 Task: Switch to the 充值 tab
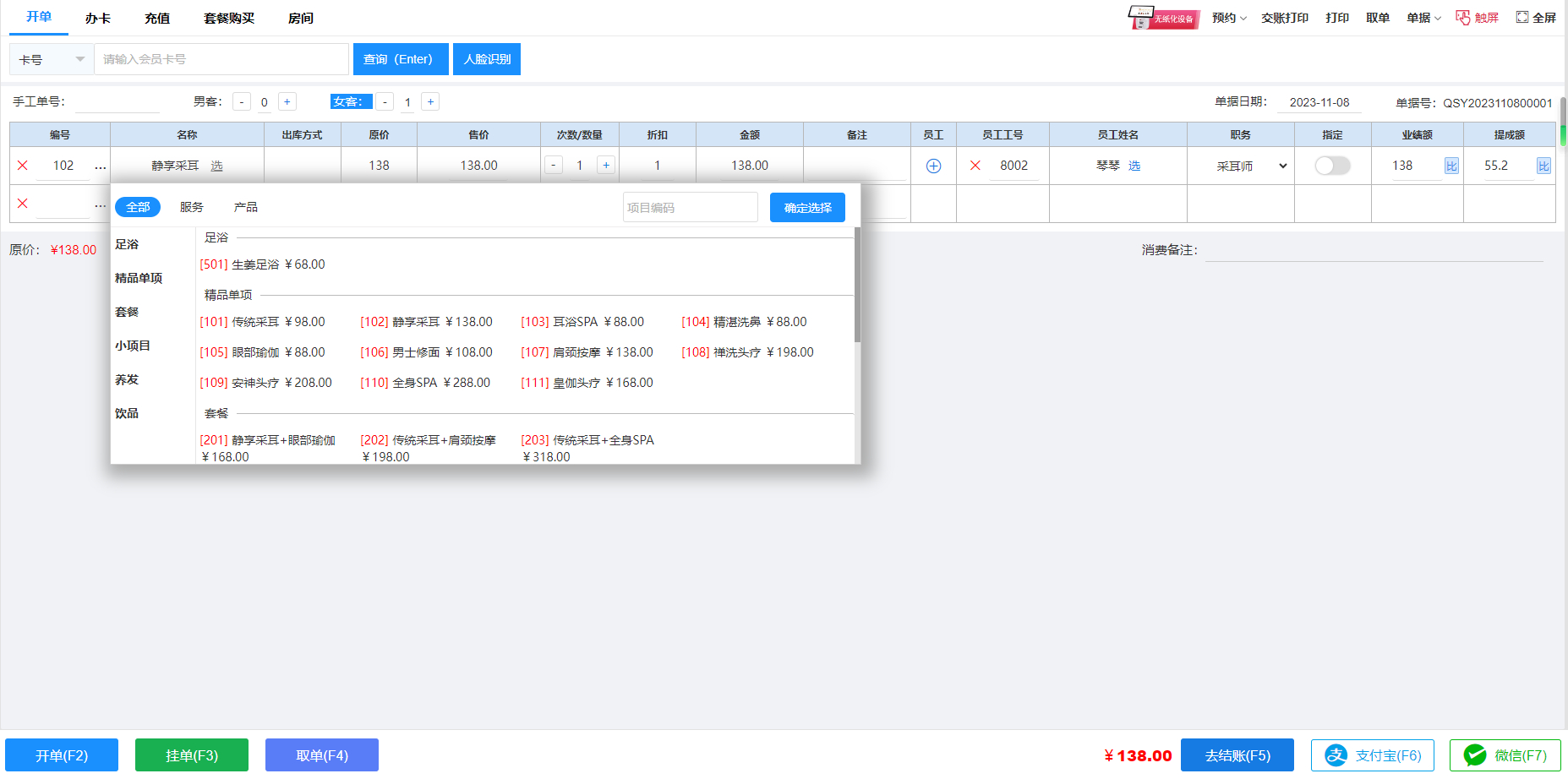coord(157,18)
